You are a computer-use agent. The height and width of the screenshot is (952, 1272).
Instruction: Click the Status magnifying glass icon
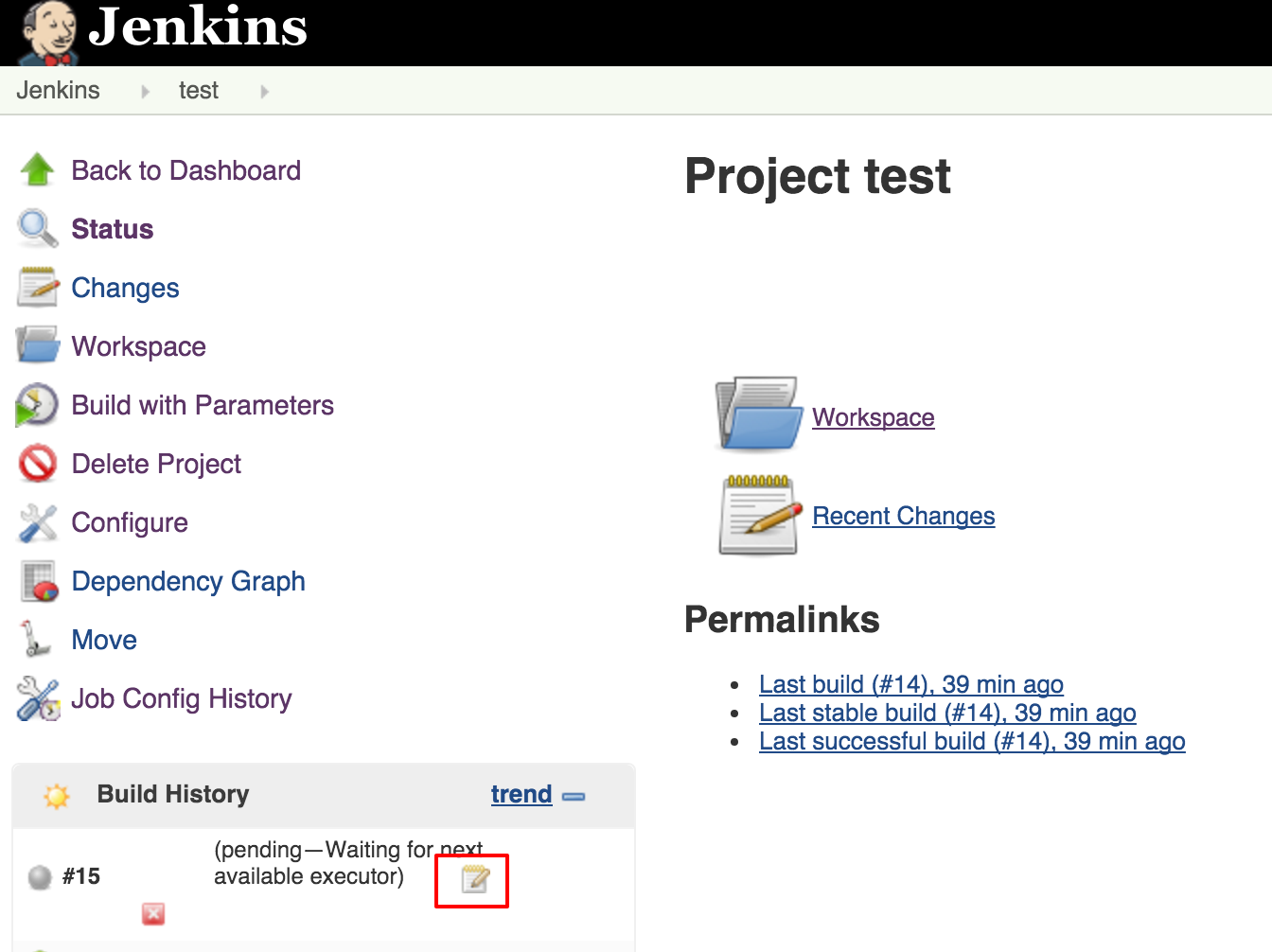point(38,229)
